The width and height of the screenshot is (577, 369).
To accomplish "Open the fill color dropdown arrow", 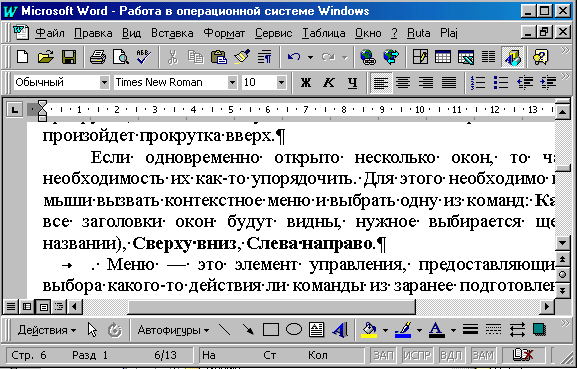I will pyautogui.click(x=385, y=330).
